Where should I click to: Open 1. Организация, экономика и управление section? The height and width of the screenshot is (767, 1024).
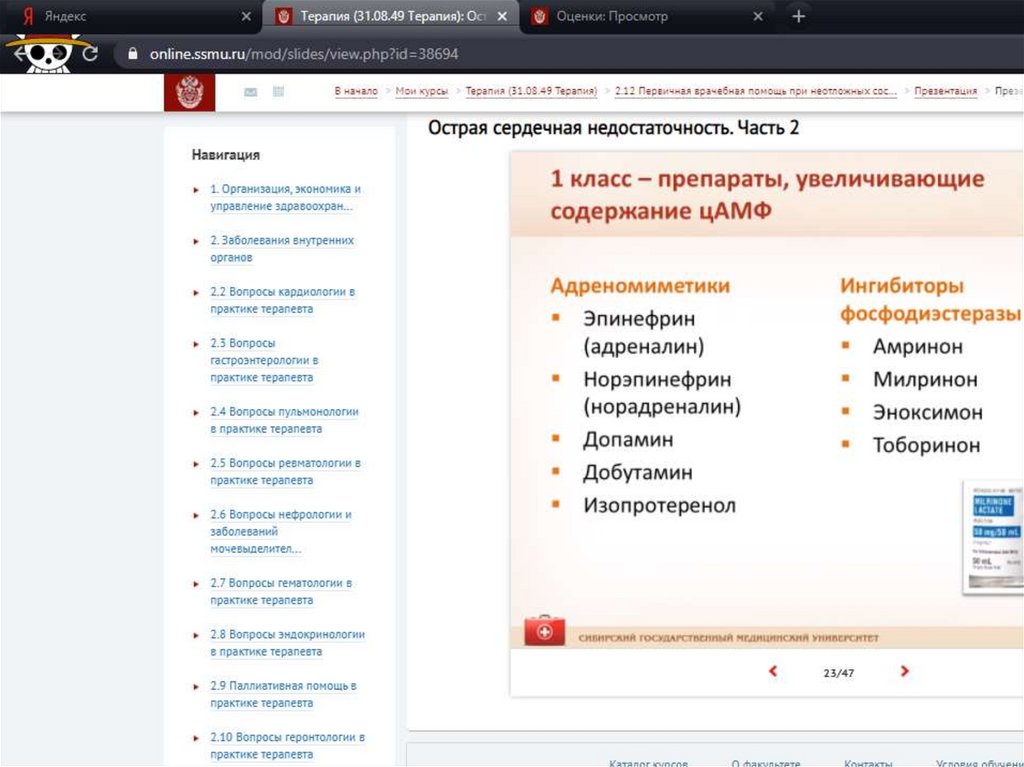pyautogui.click(x=285, y=197)
